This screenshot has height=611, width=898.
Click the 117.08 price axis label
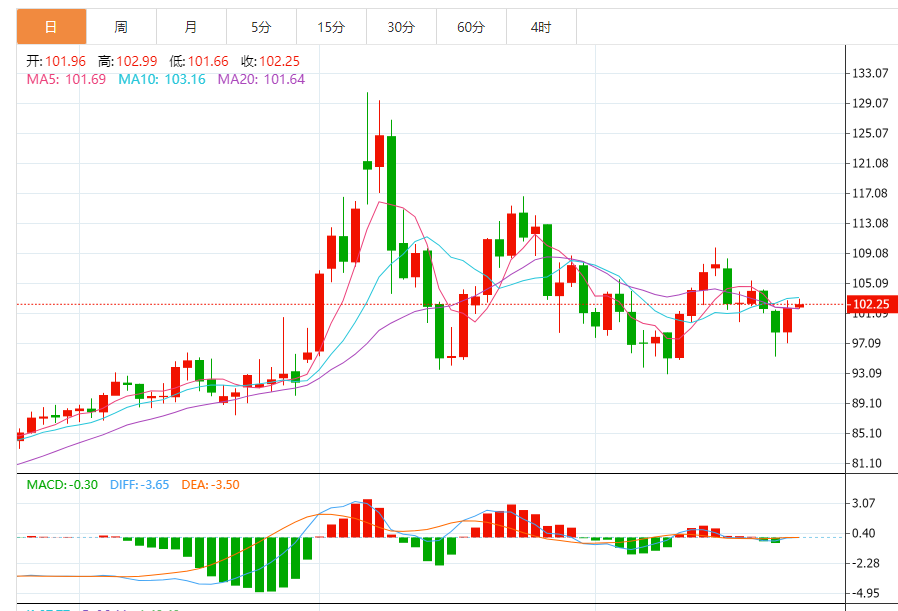[x=871, y=194]
